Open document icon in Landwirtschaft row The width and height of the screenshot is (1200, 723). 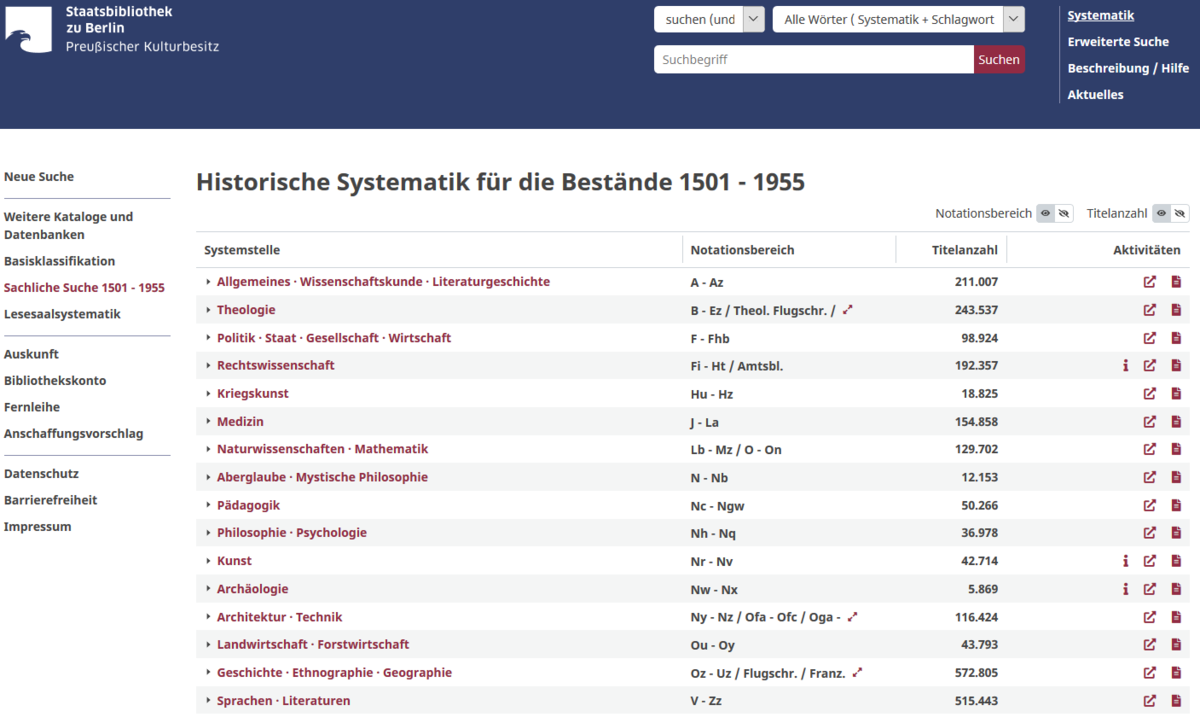pos(1176,645)
